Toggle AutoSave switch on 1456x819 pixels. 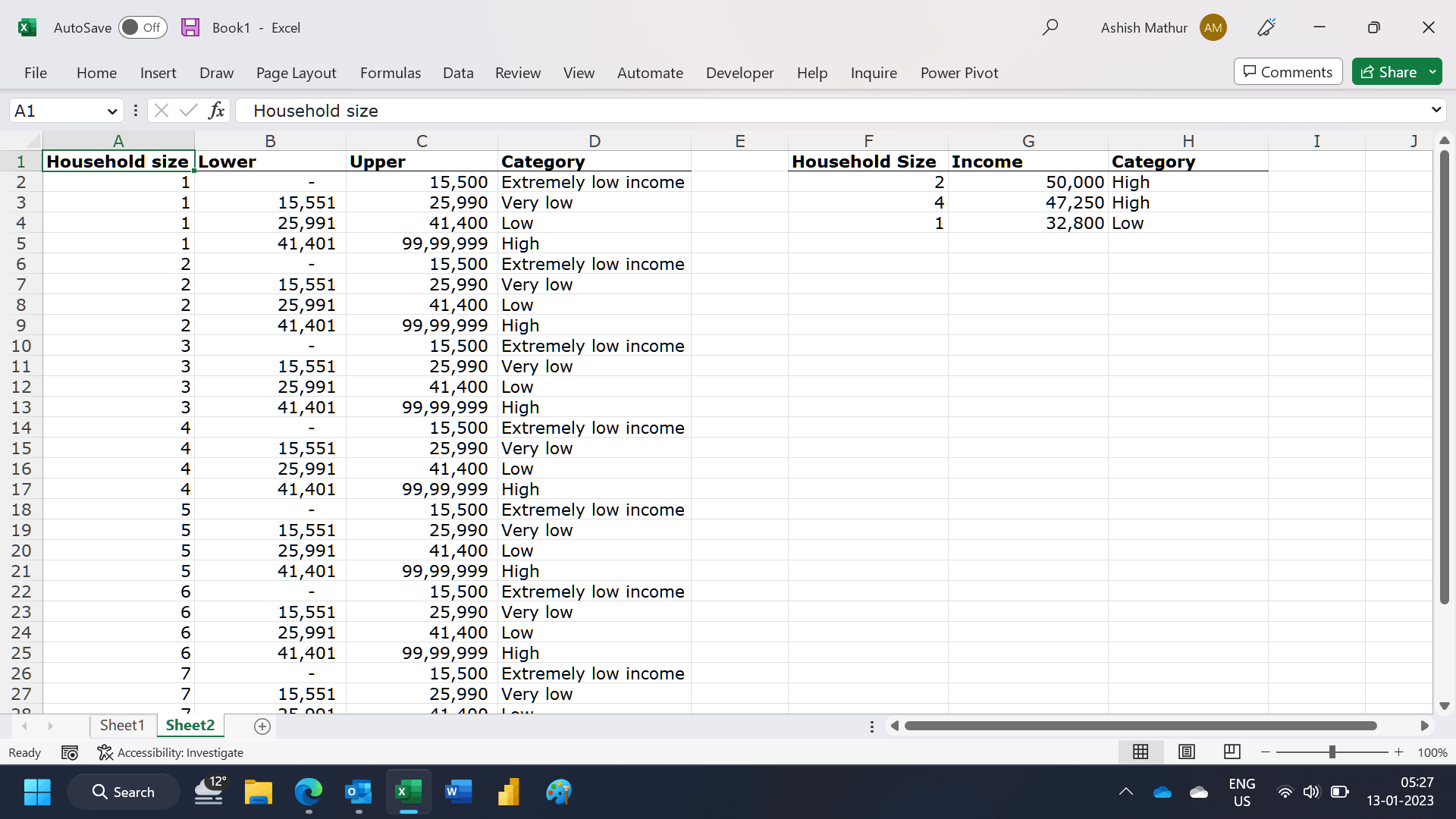pos(143,27)
